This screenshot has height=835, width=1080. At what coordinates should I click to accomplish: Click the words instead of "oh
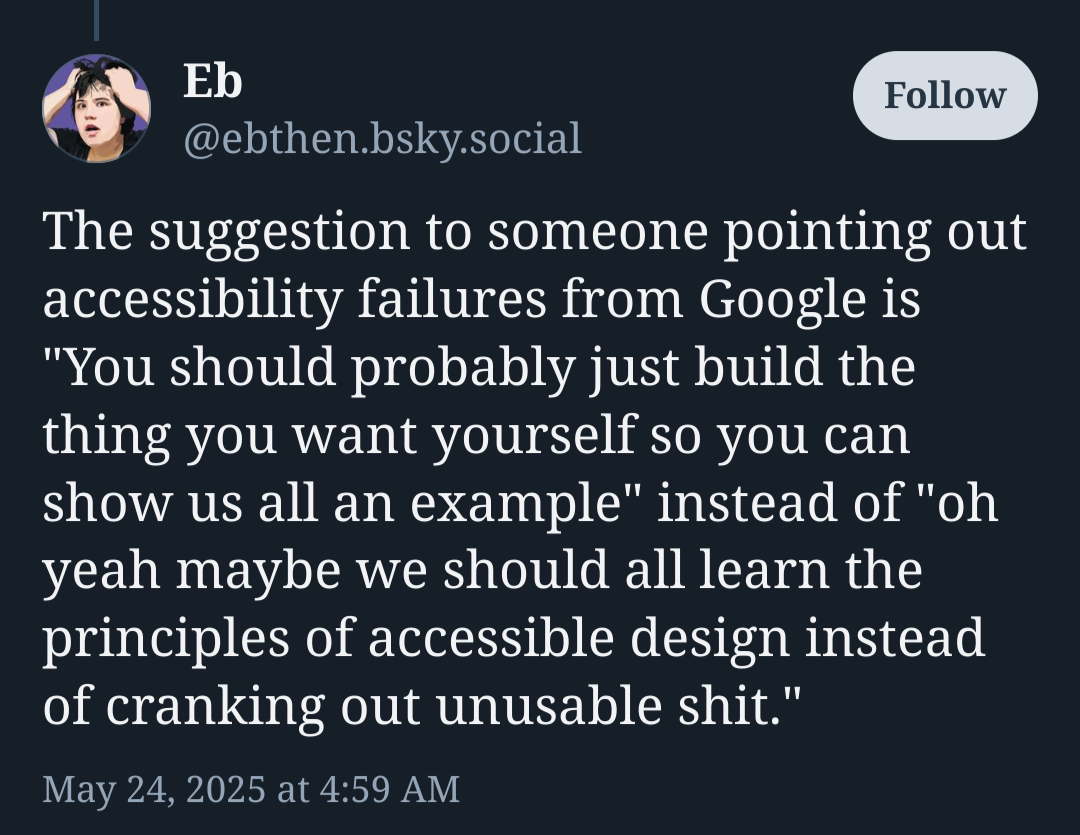(827, 503)
